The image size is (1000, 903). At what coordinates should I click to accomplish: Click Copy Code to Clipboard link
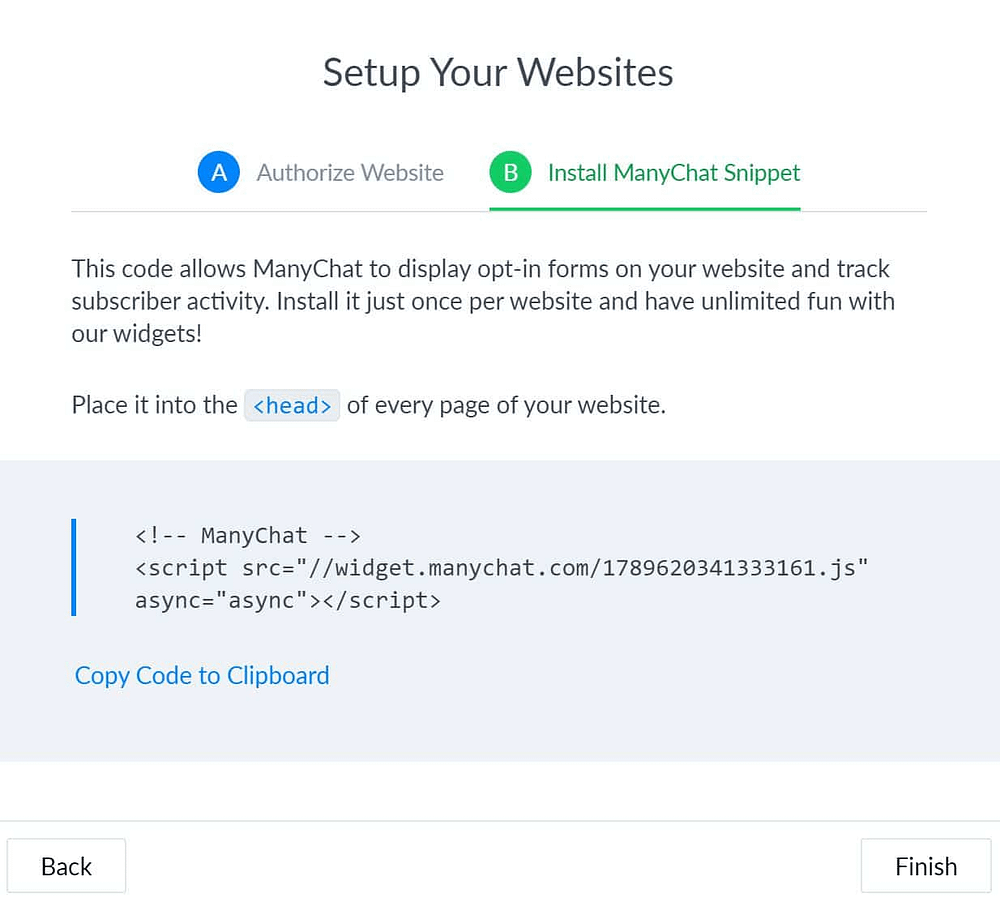[202, 675]
